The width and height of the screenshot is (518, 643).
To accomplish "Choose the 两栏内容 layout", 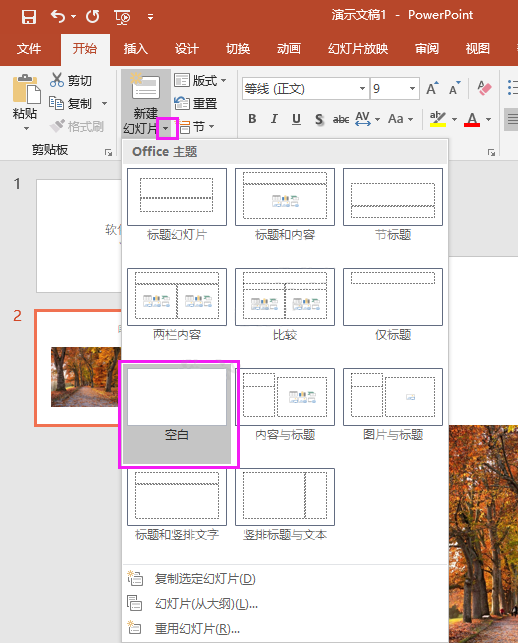I will pyautogui.click(x=177, y=305).
